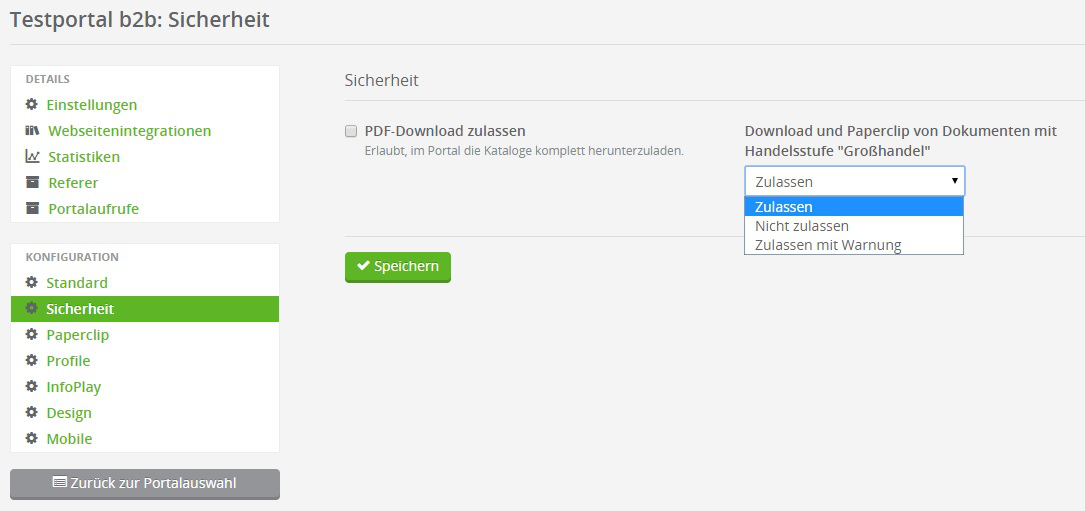
Task: Collapse the Großhandel download dropdown
Action: (855, 181)
